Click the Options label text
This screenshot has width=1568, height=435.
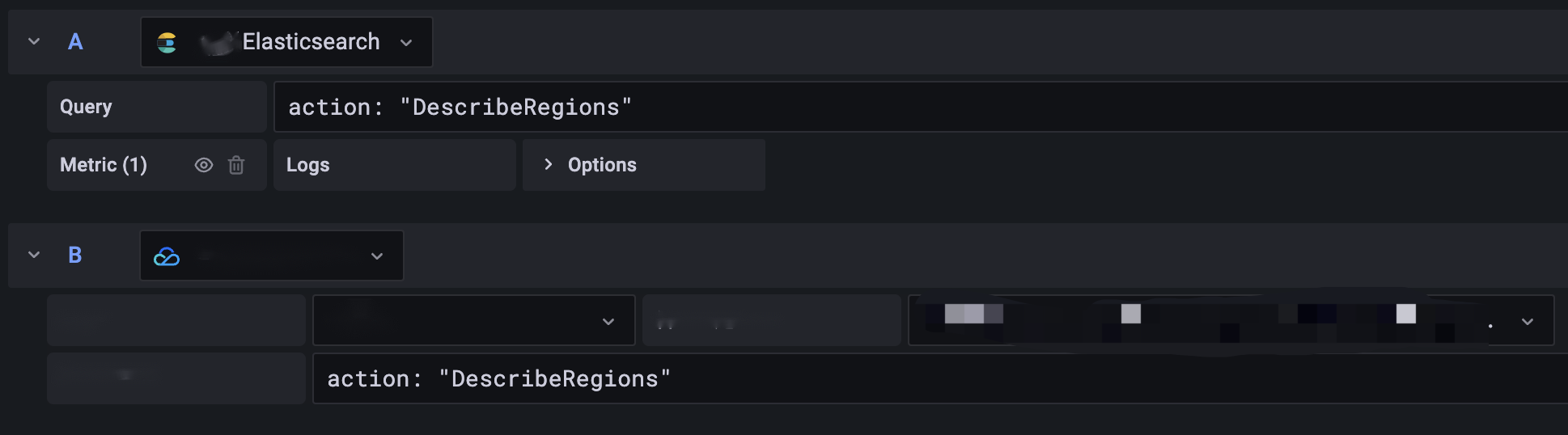click(x=602, y=165)
